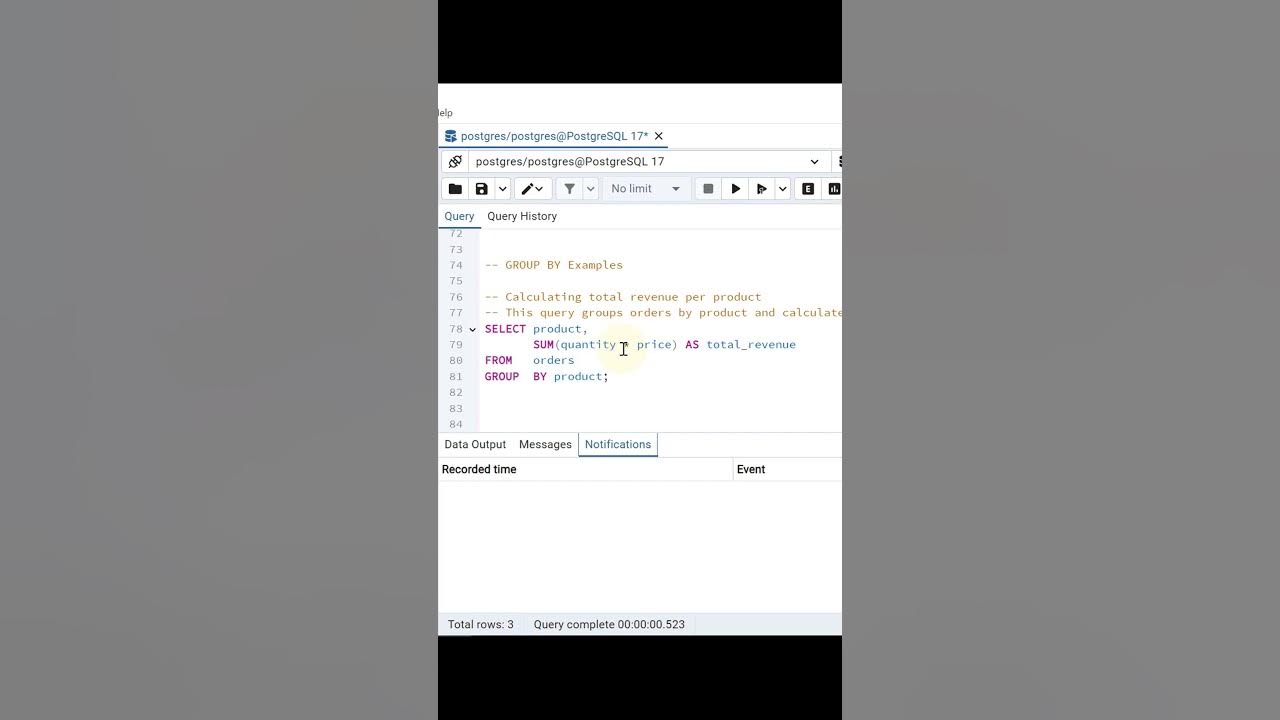Click the filter funnel icon
1280x720 pixels.
pyautogui.click(x=569, y=189)
